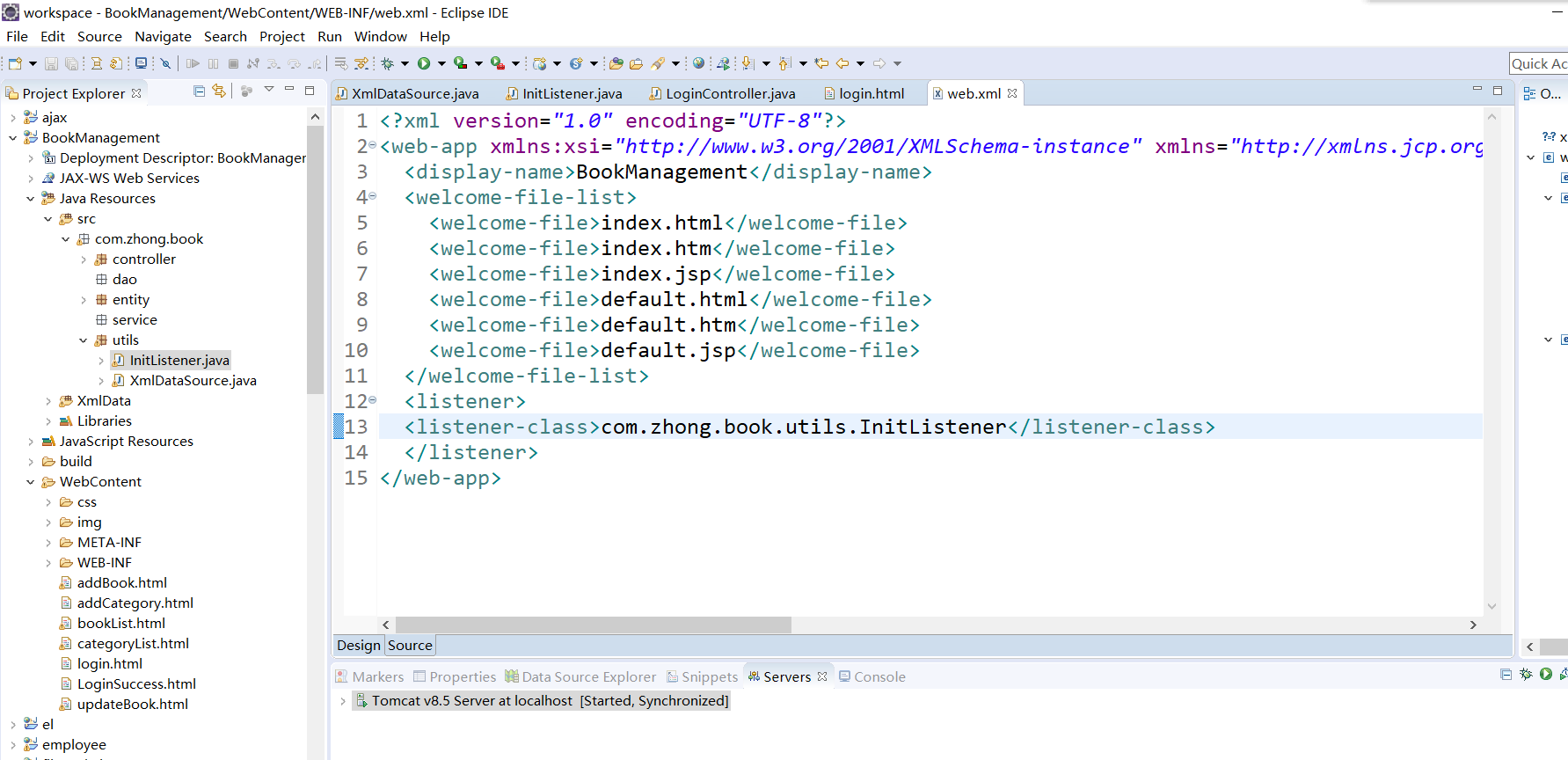Start server in debug mode icon

coord(1526,675)
